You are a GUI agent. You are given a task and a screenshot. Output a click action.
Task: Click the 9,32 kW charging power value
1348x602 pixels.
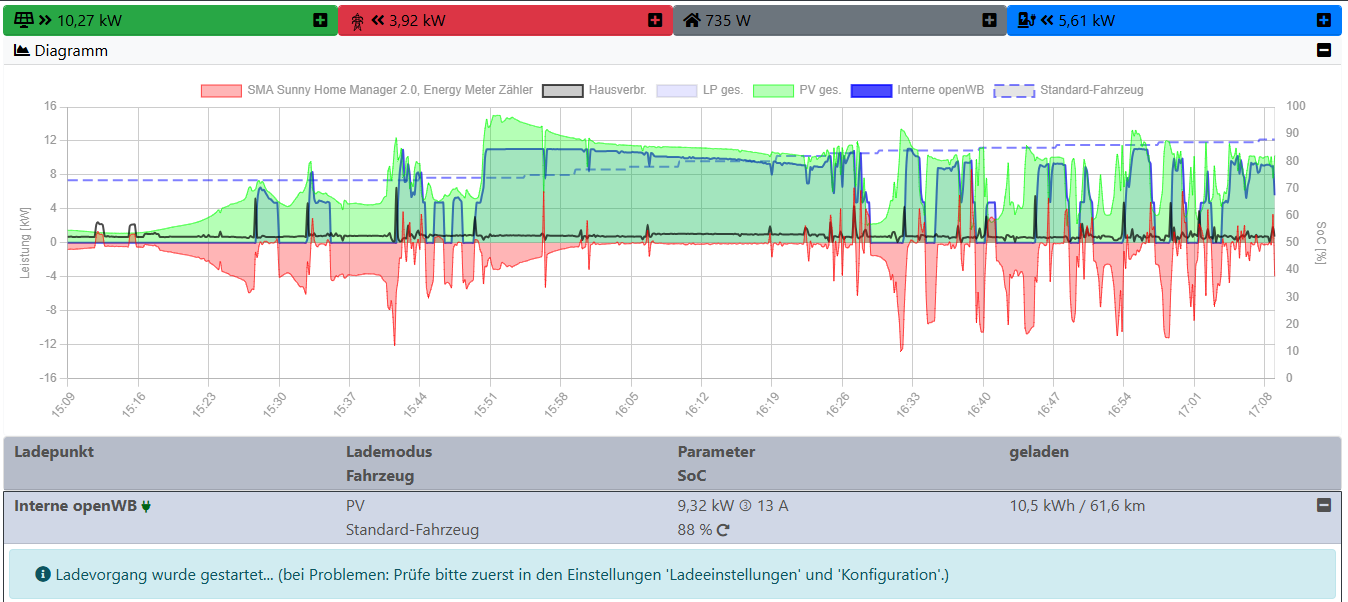pyautogui.click(x=706, y=506)
